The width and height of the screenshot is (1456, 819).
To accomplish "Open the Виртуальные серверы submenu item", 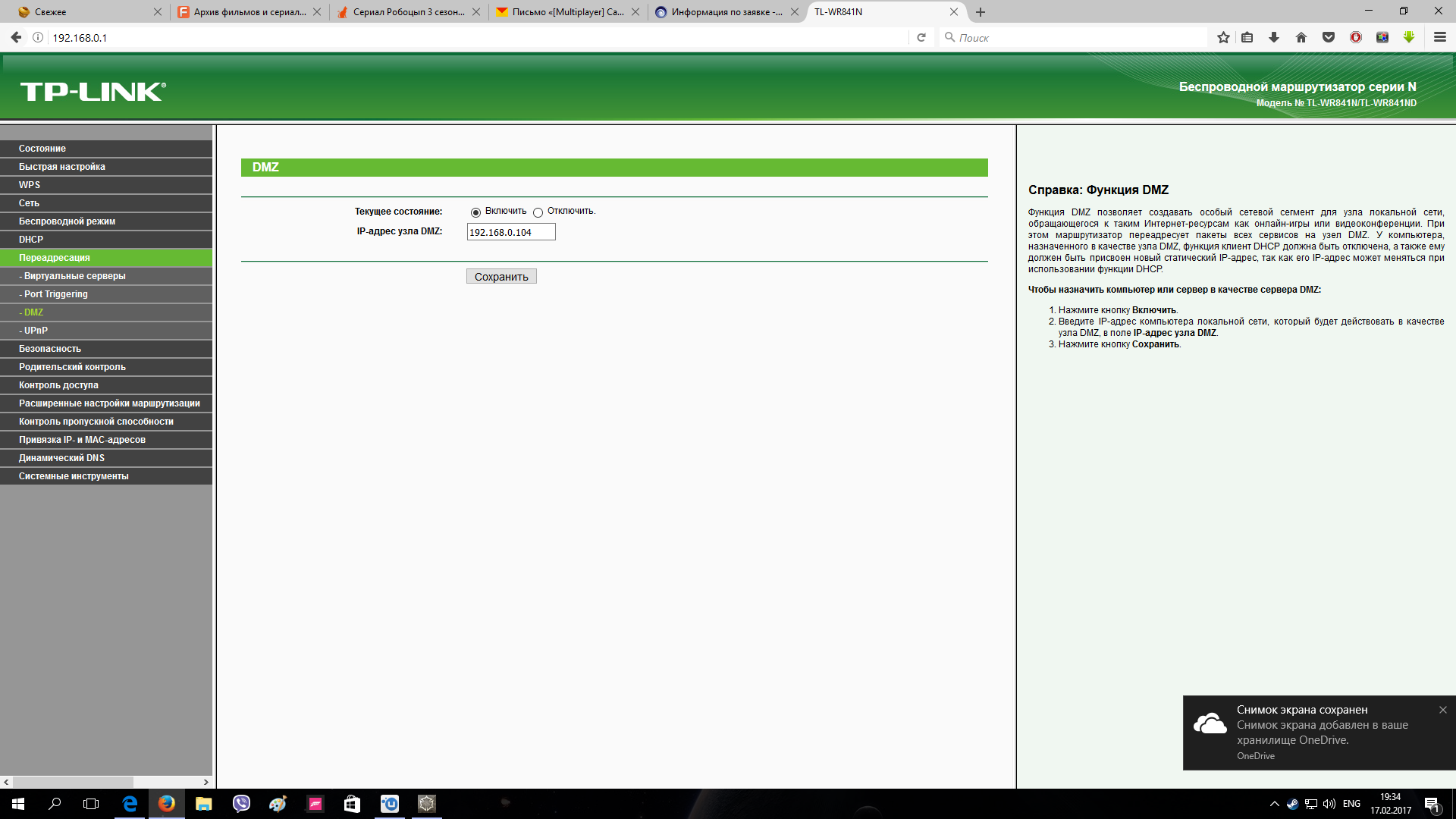I will [x=74, y=276].
